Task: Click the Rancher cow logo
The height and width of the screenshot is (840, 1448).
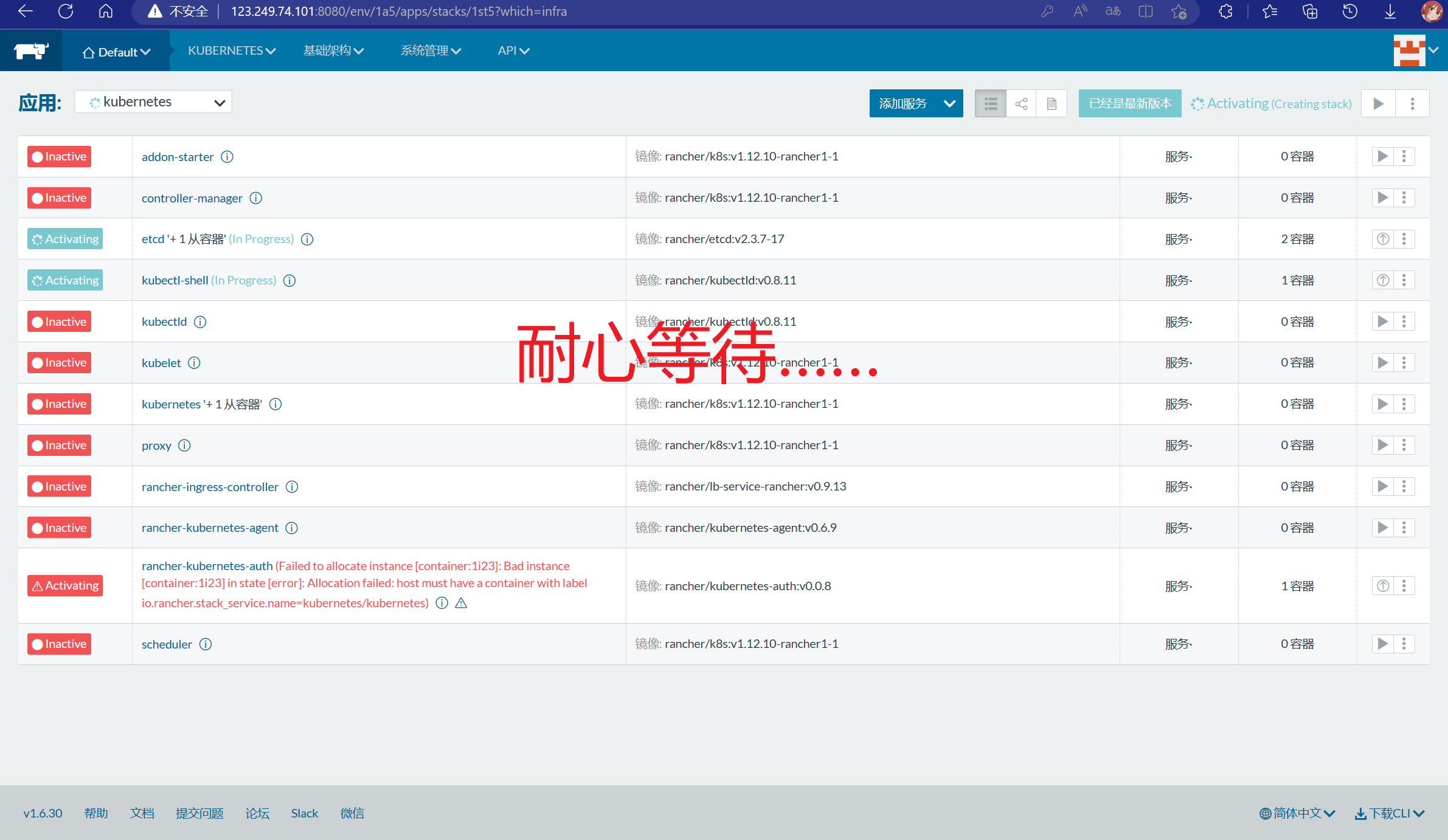Action: (31, 51)
